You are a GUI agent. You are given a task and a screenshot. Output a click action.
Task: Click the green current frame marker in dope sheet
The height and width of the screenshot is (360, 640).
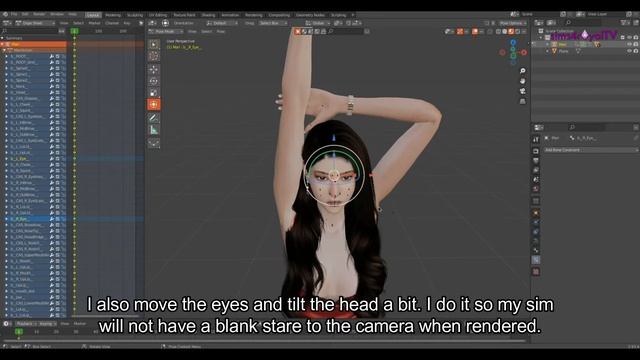(x=74, y=31)
